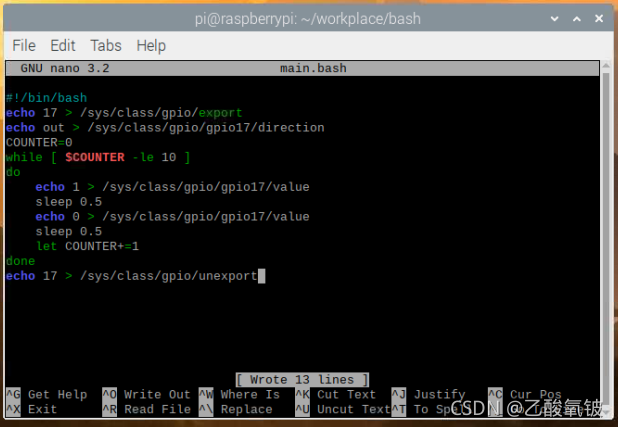This screenshot has width=618, height=427.
Task: Click the 'echo 0 > ... gpio17/value' line
Action: pos(173,216)
